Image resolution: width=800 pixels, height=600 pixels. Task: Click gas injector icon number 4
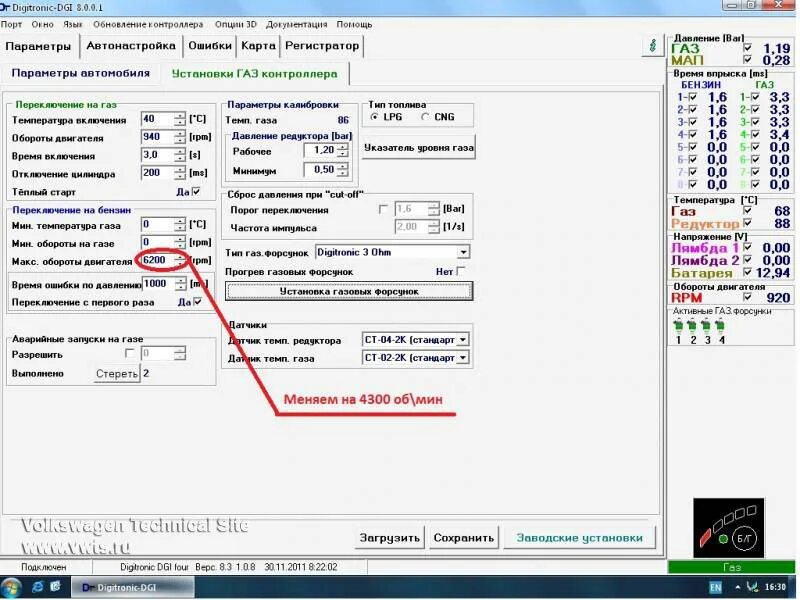pyautogui.click(x=720, y=326)
